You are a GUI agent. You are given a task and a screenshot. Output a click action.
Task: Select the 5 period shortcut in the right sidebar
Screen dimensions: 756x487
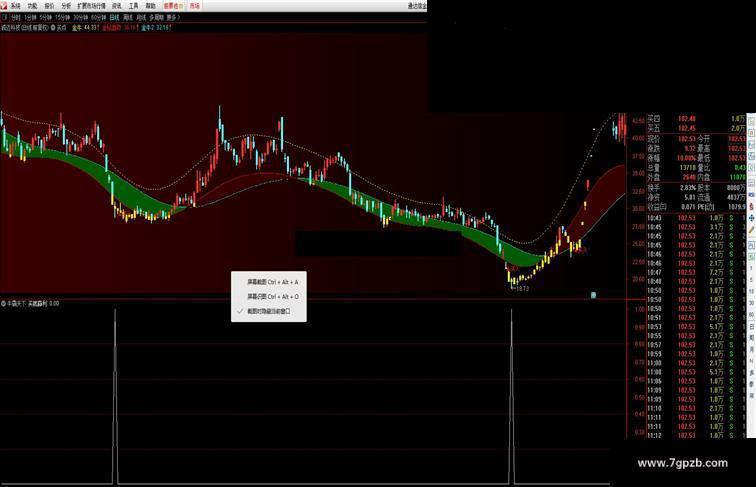tap(751, 280)
